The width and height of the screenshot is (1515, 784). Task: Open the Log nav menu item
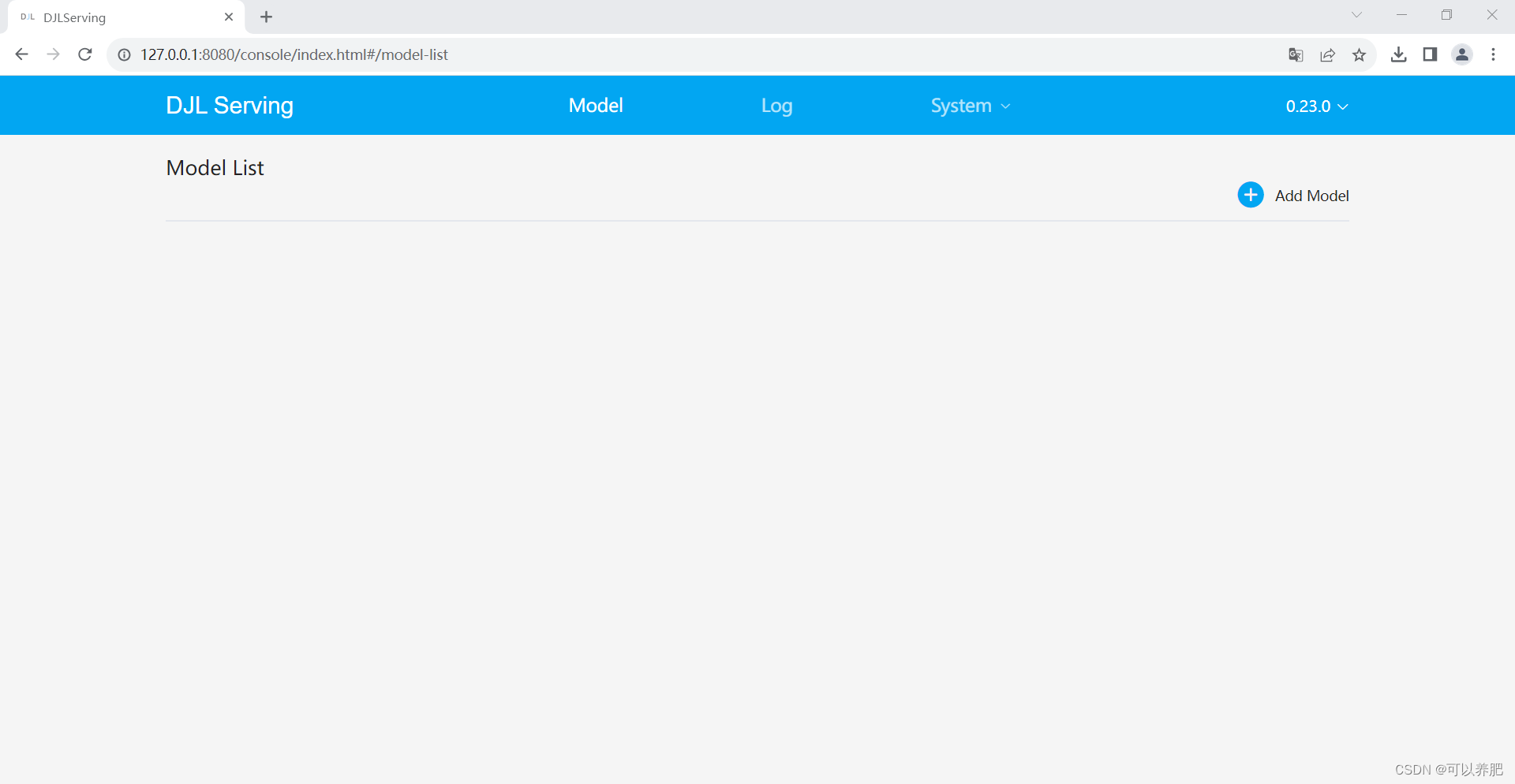(x=776, y=106)
